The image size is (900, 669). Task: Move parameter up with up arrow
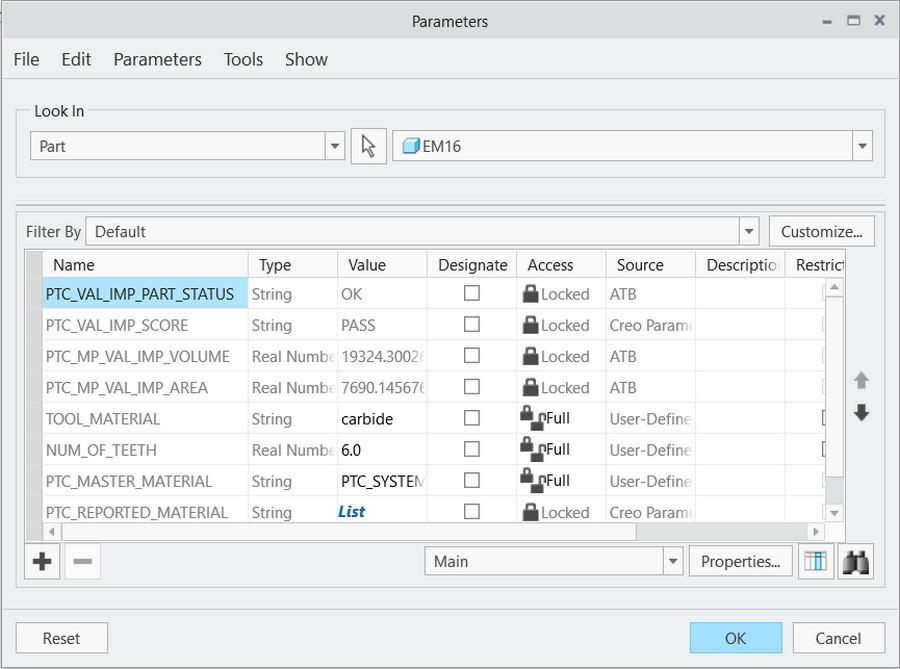tap(861, 380)
